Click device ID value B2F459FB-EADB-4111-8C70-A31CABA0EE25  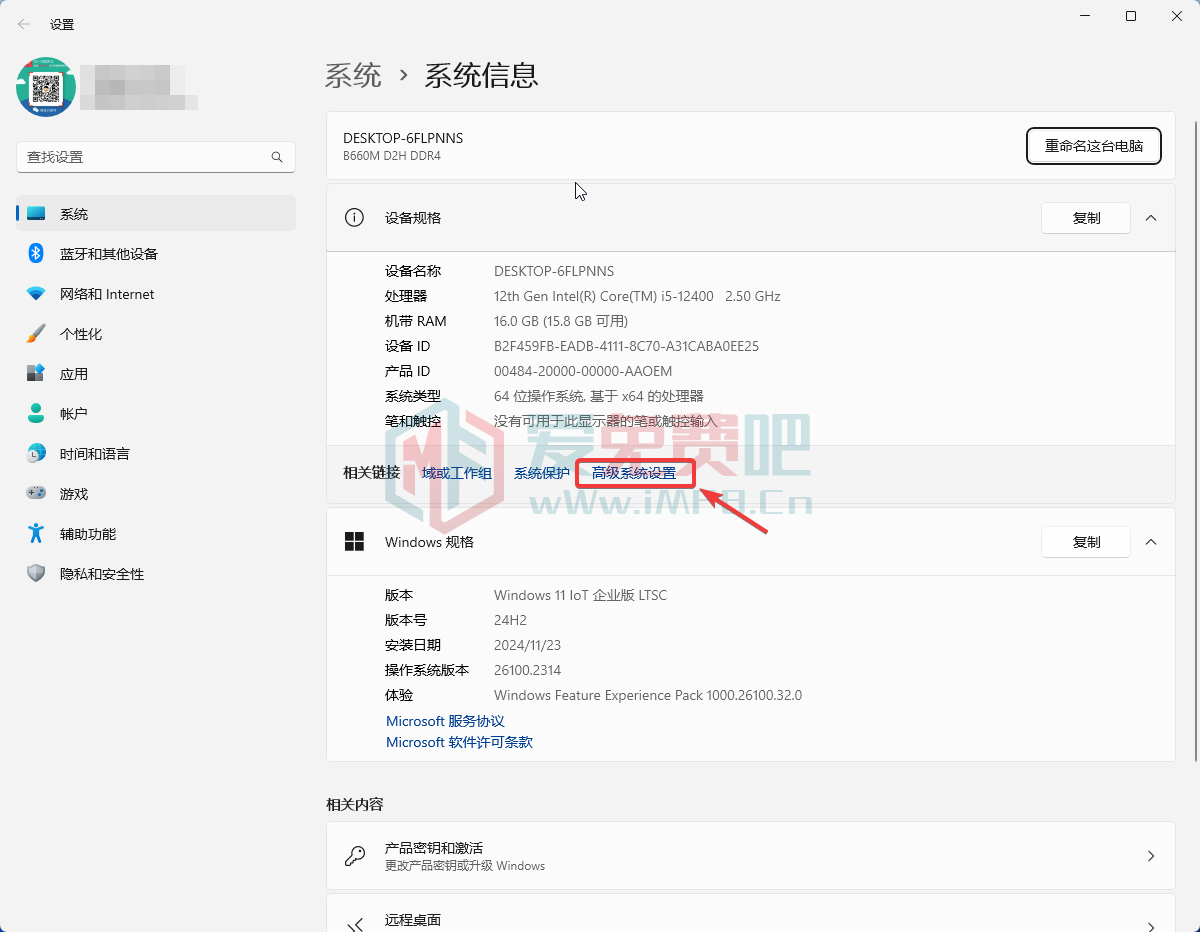tap(626, 346)
